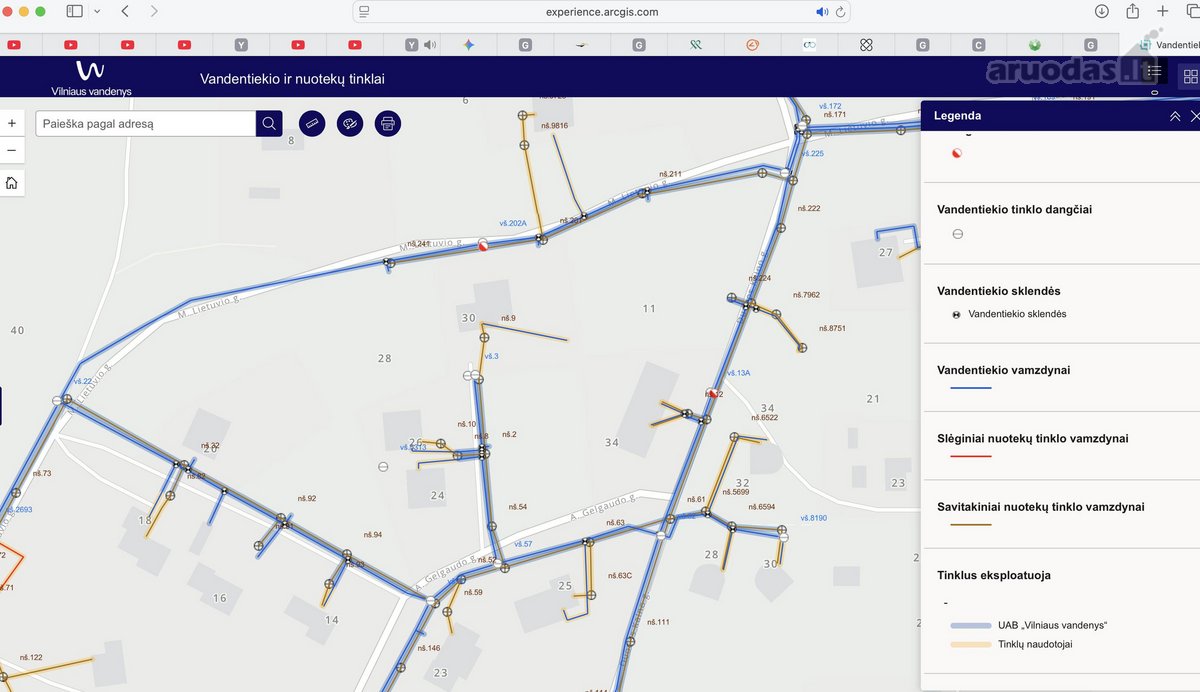Switch to the tab labeled C

(979, 45)
